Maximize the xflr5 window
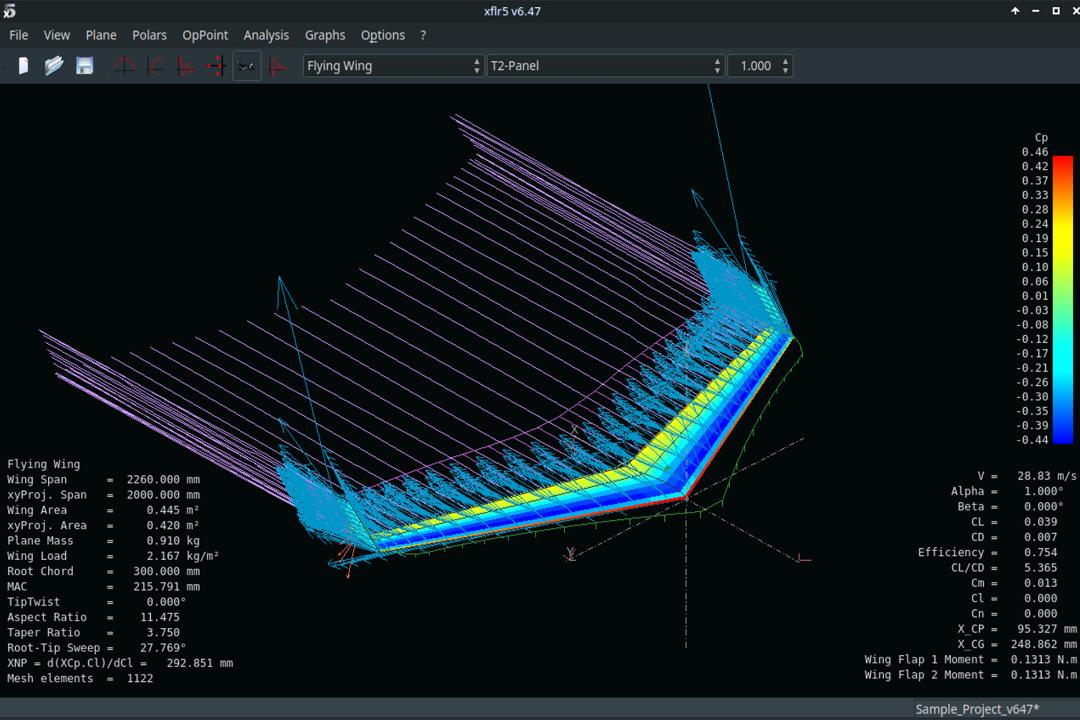Screen dimensions: 1080x720 [1056, 11]
